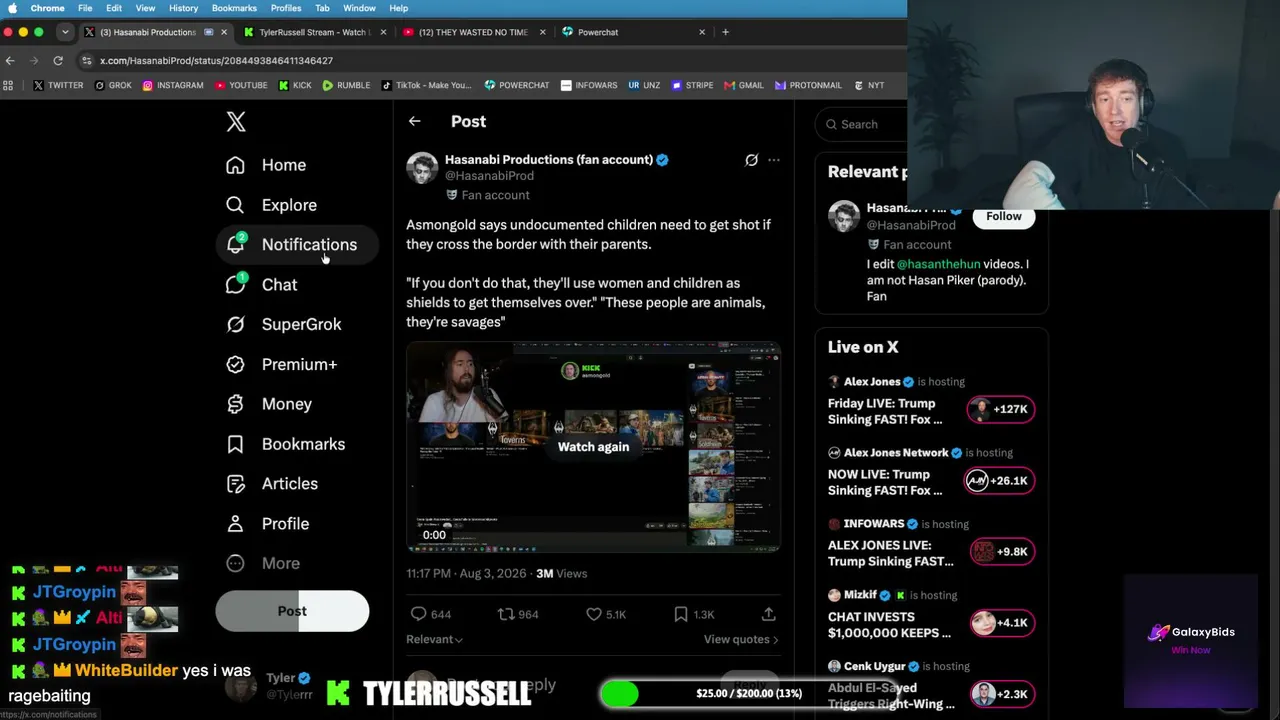
Task: Open the post's three-dot more menu
Action: [x=773, y=160]
